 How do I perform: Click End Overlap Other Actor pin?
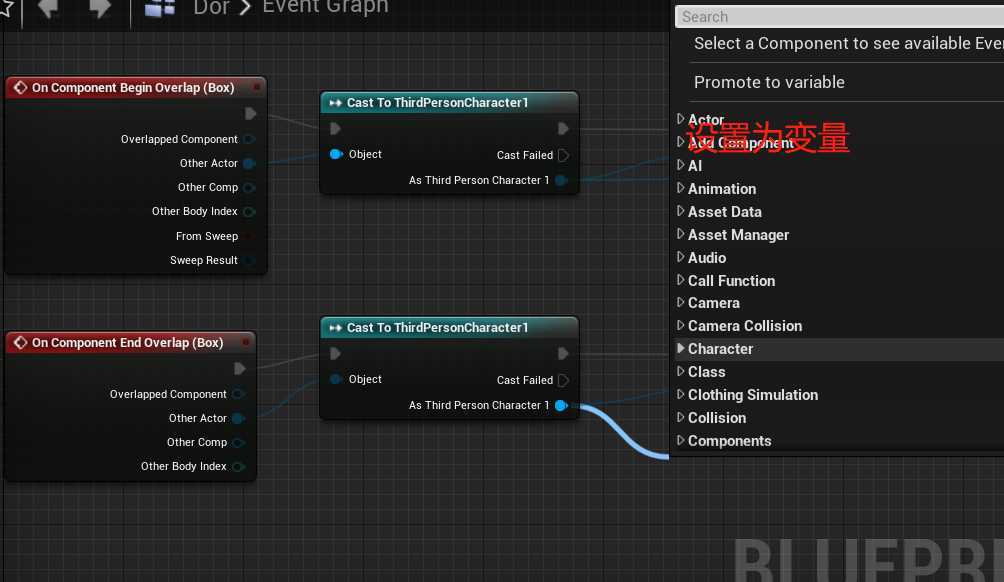[238, 418]
